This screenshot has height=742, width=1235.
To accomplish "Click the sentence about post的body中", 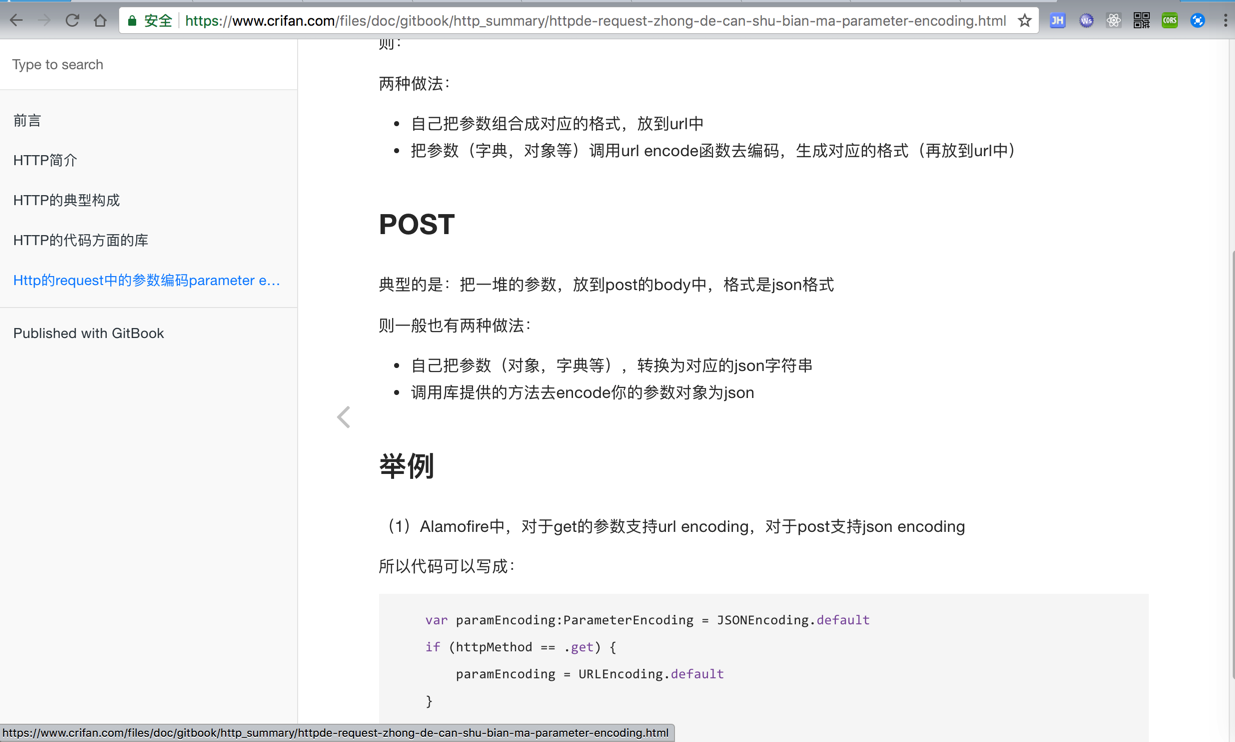I will pos(606,284).
